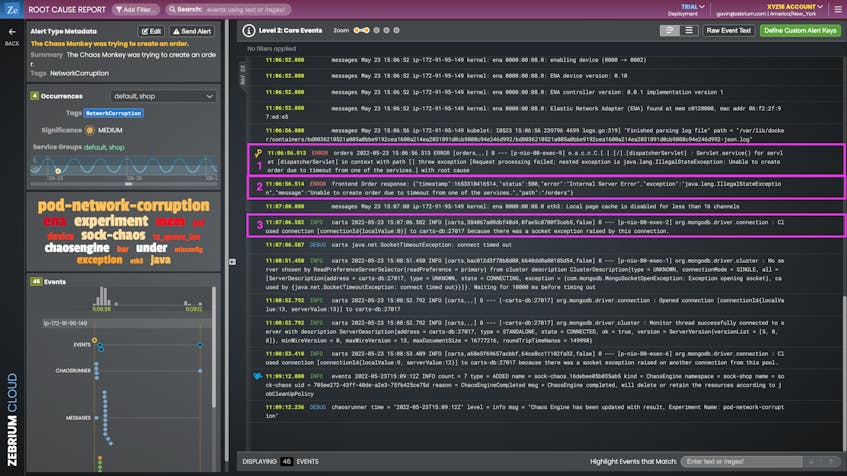The width and height of the screenshot is (847, 476).
Task: Click the Define Custom Alert Keys button
Action: [x=800, y=31]
